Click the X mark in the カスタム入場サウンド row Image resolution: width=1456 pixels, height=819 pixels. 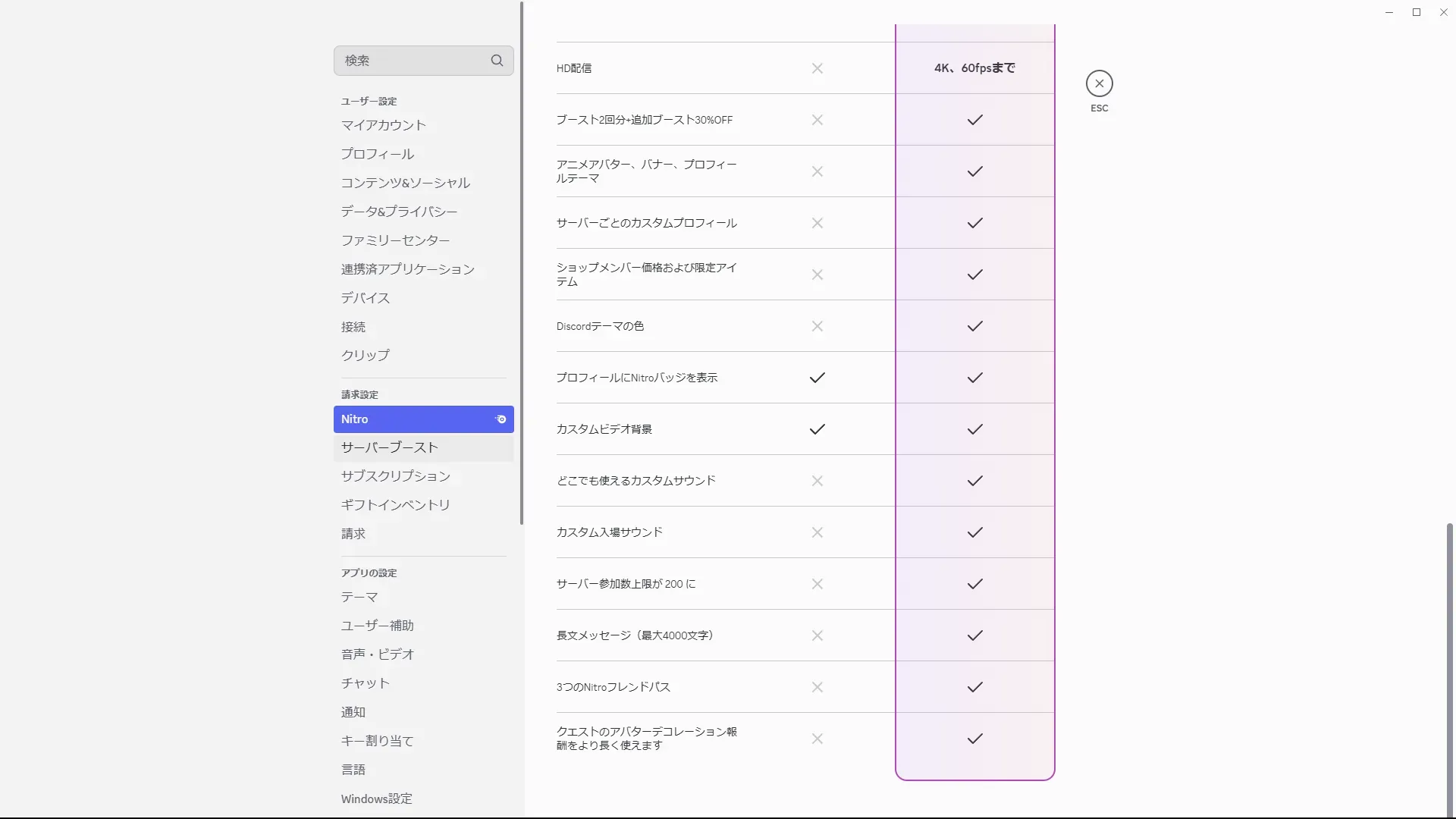pyautogui.click(x=817, y=532)
